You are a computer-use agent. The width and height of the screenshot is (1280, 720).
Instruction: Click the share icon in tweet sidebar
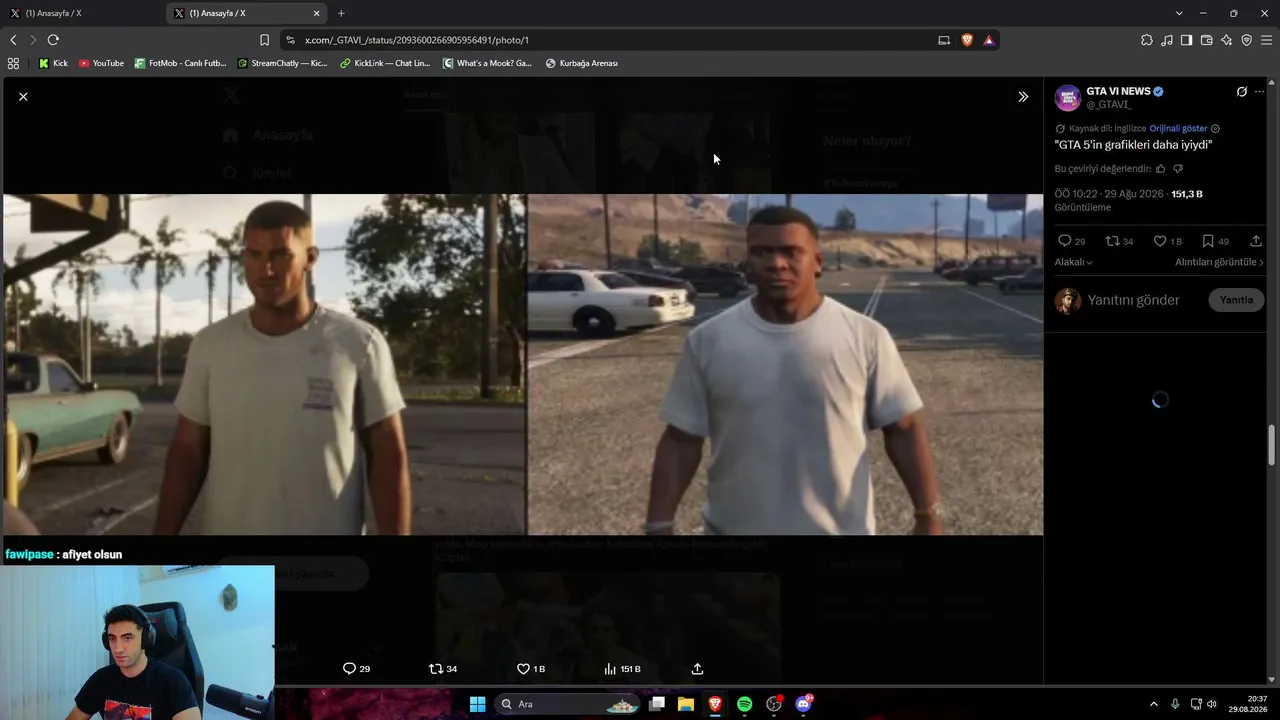tap(1256, 241)
